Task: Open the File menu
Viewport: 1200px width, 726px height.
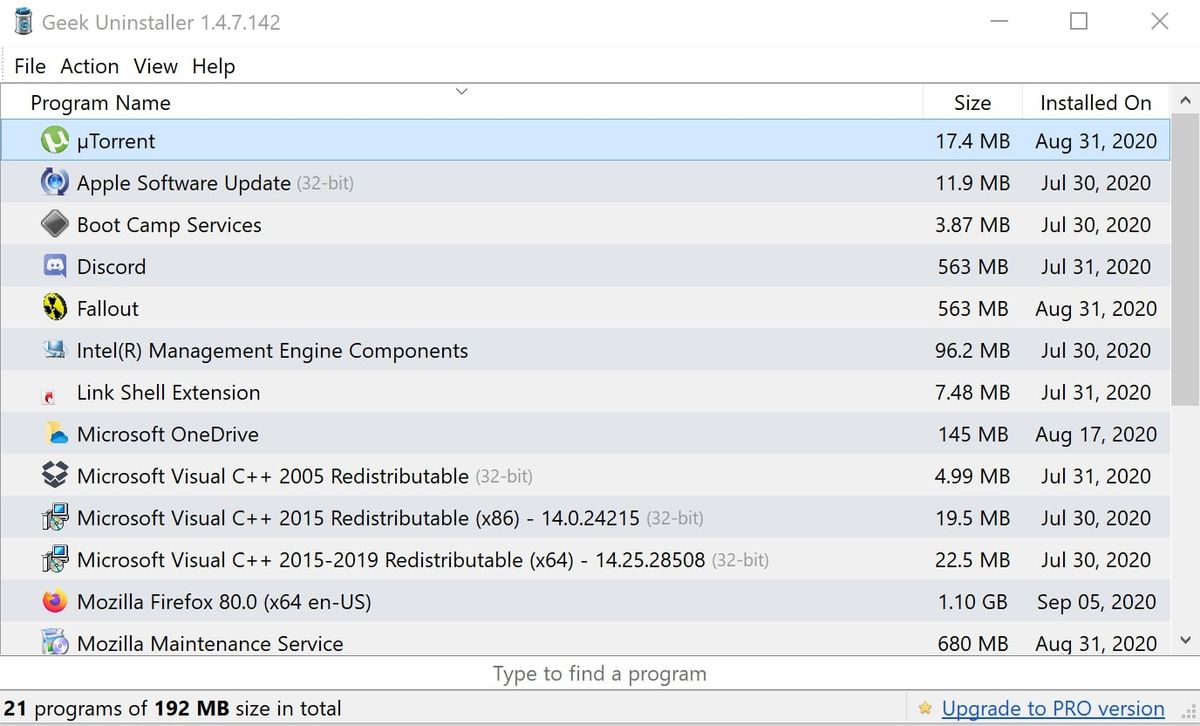Action: (30, 66)
